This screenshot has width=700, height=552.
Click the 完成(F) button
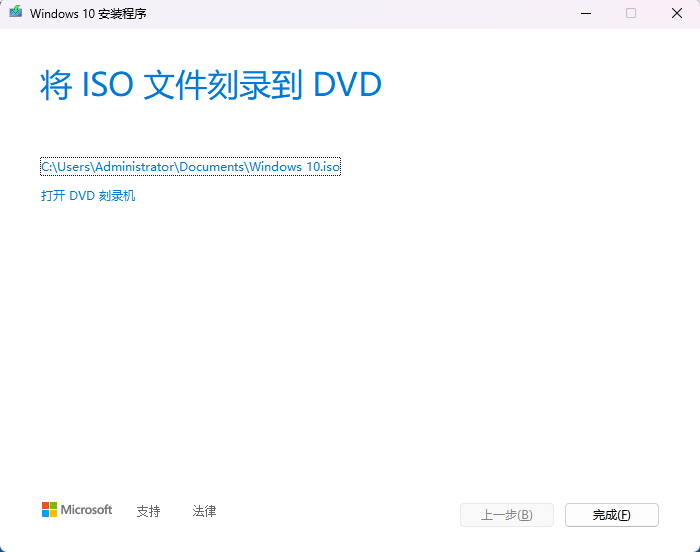[x=612, y=515]
